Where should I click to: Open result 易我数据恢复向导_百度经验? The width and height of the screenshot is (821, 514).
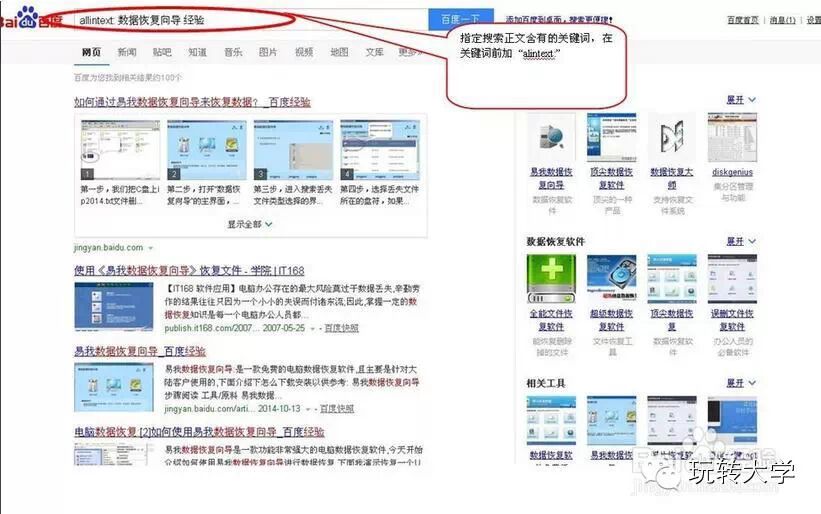[140, 351]
